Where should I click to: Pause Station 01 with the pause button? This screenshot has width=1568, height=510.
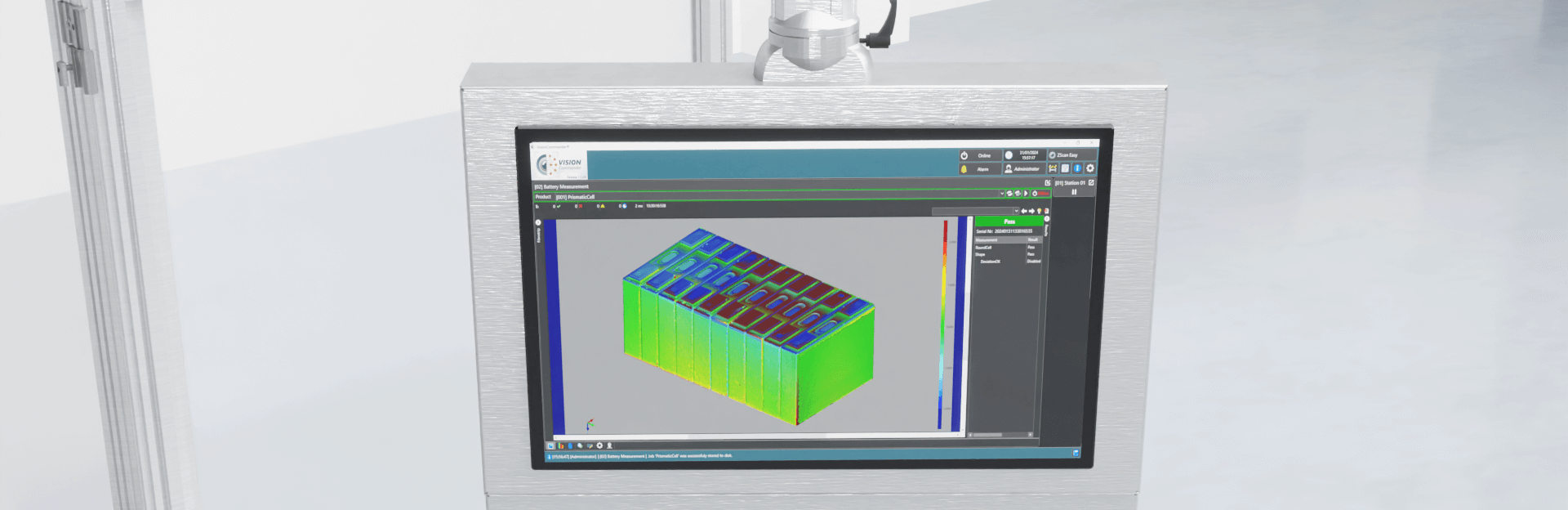point(1074,193)
